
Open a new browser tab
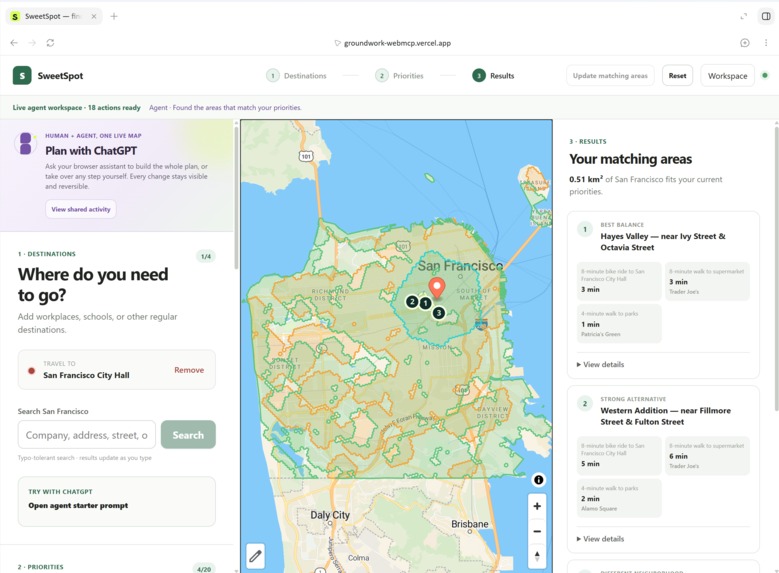point(114,16)
